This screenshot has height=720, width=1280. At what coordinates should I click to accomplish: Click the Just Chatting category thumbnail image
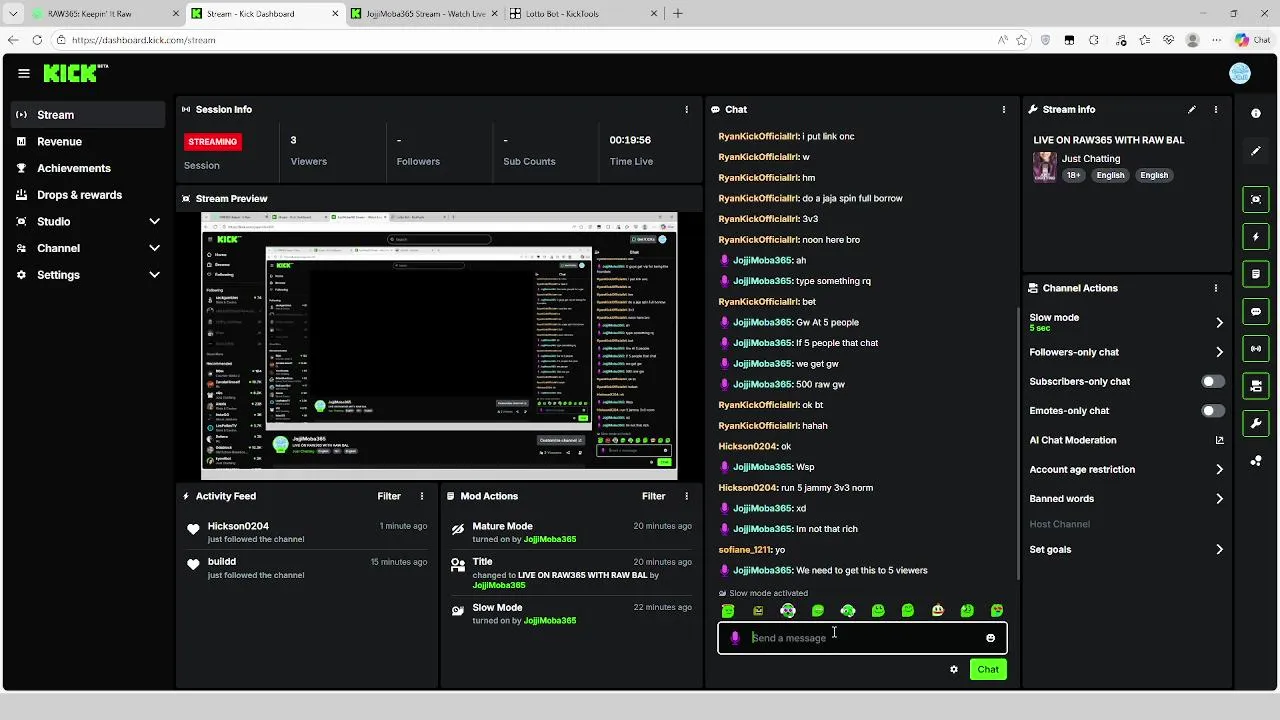pyautogui.click(x=1045, y=167)
